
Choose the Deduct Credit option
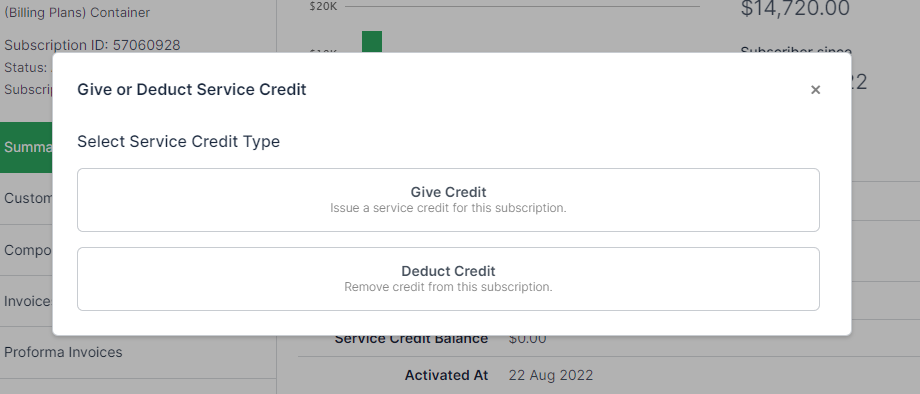pos(448,279)
